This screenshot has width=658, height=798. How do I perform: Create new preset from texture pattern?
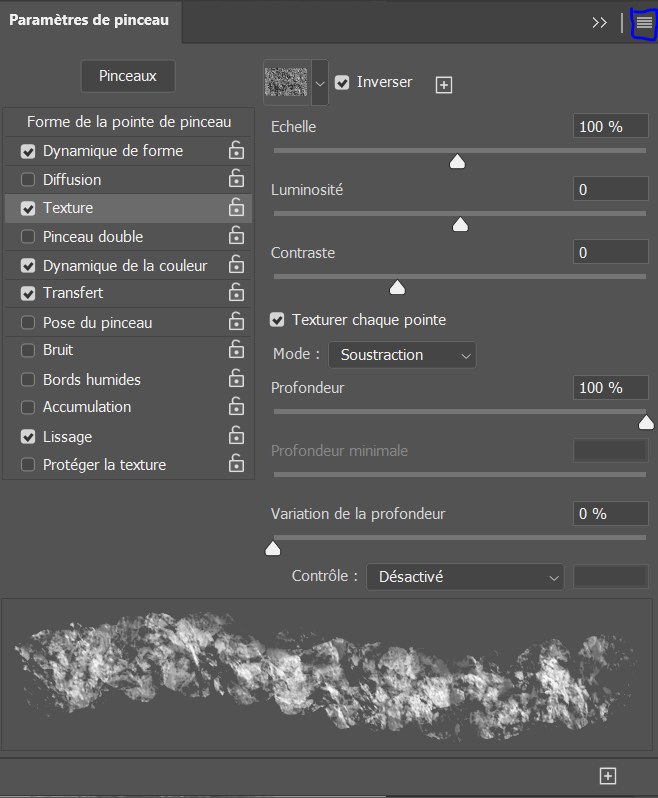(x=444, y=85)
